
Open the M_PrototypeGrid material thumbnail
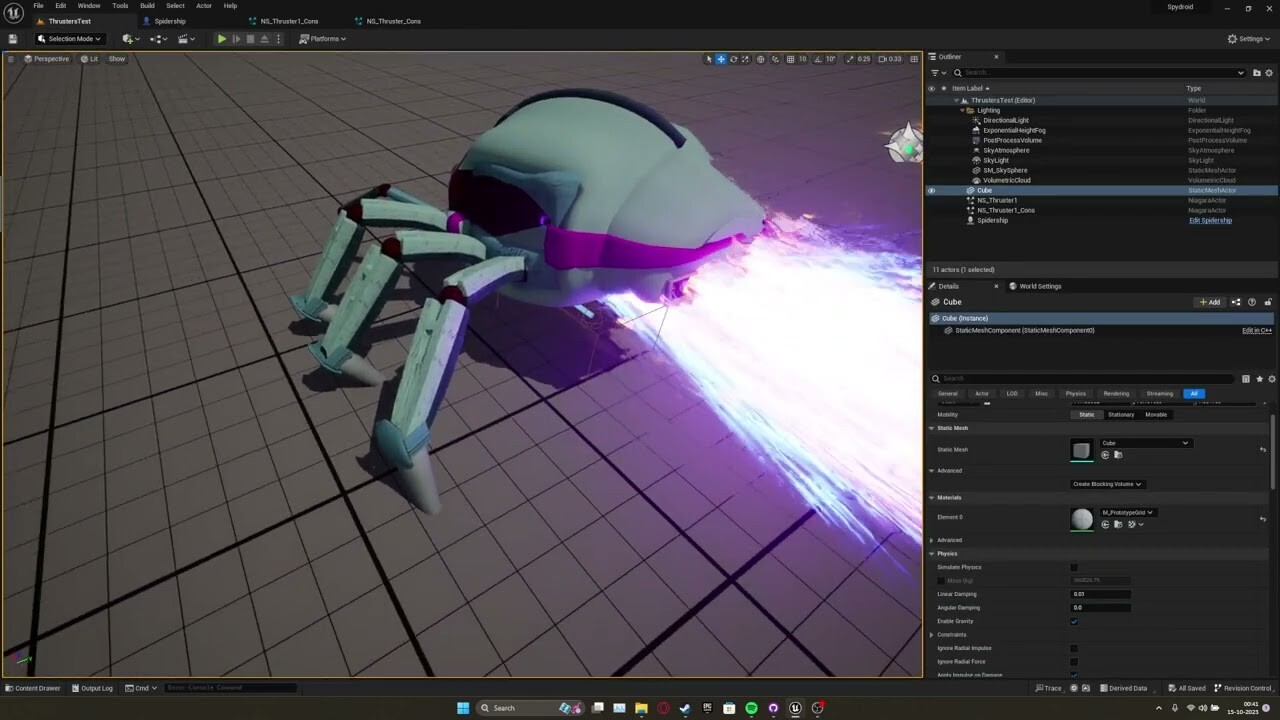(x=1082, y=519)
